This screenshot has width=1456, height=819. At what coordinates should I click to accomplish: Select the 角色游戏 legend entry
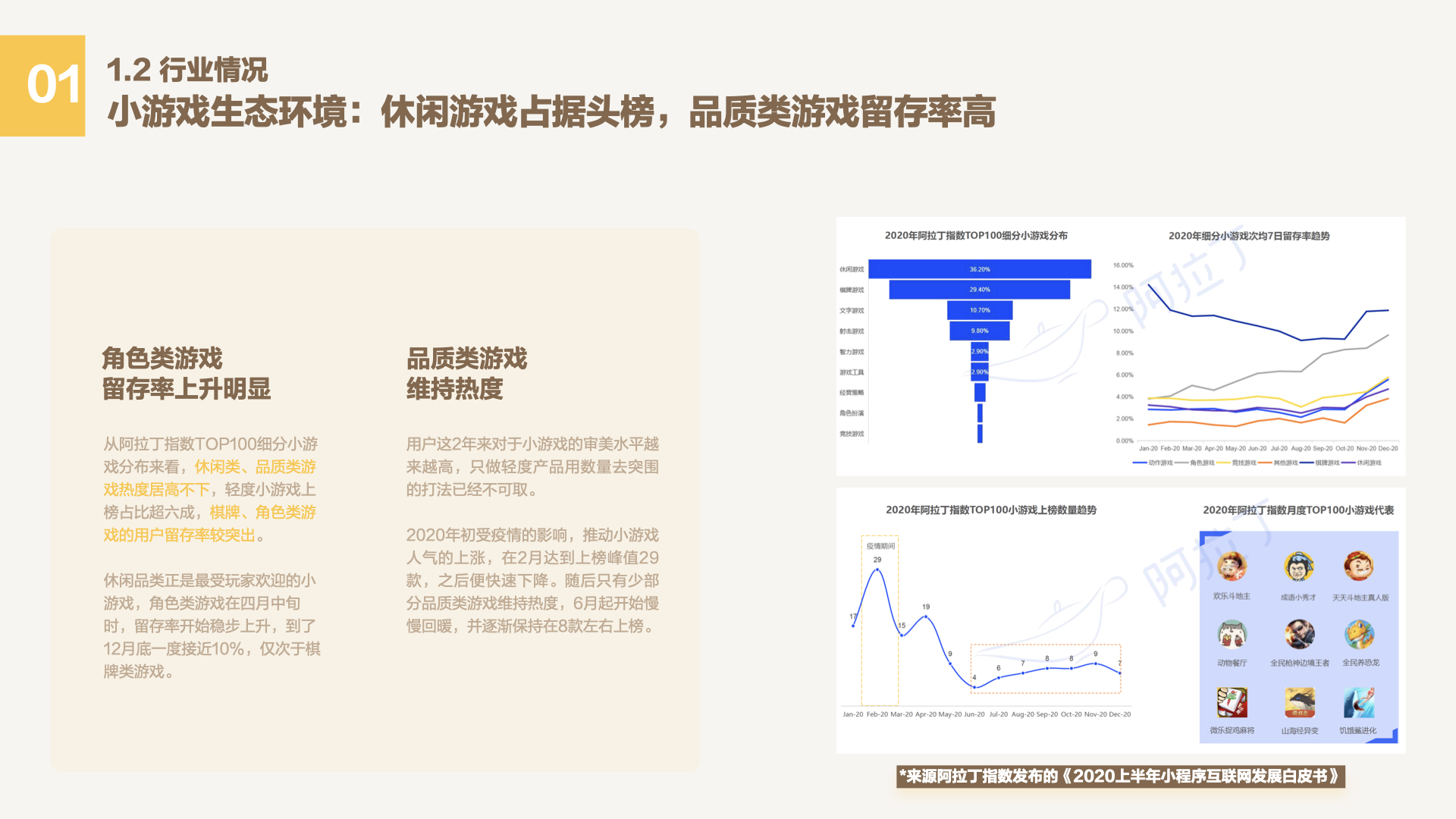(1194, 463)
